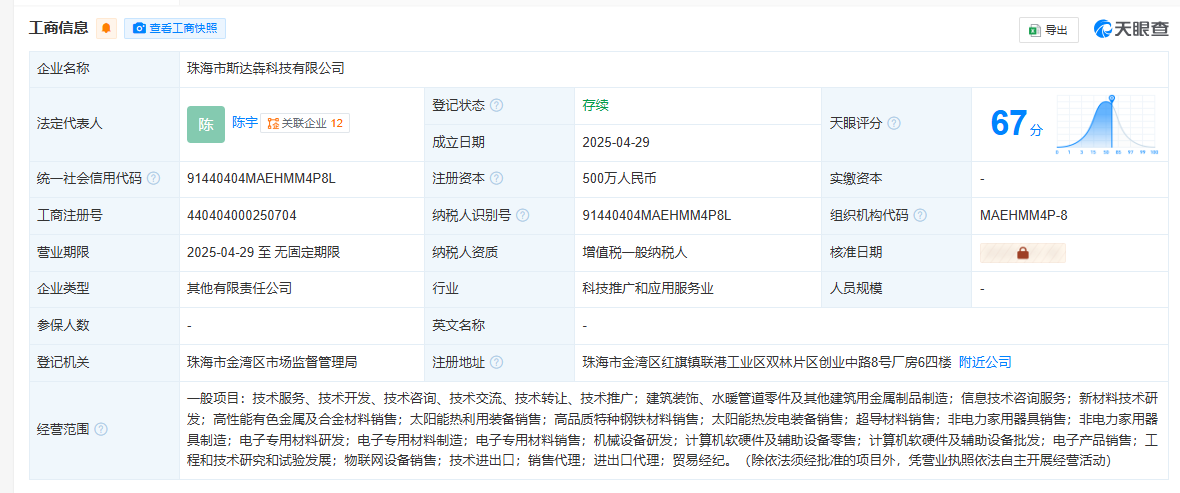Screen dimensions: 1180x493
Task: Click the 经营范围 business scope paragraph
Action: pyautogui.click(x=672, y=429)
